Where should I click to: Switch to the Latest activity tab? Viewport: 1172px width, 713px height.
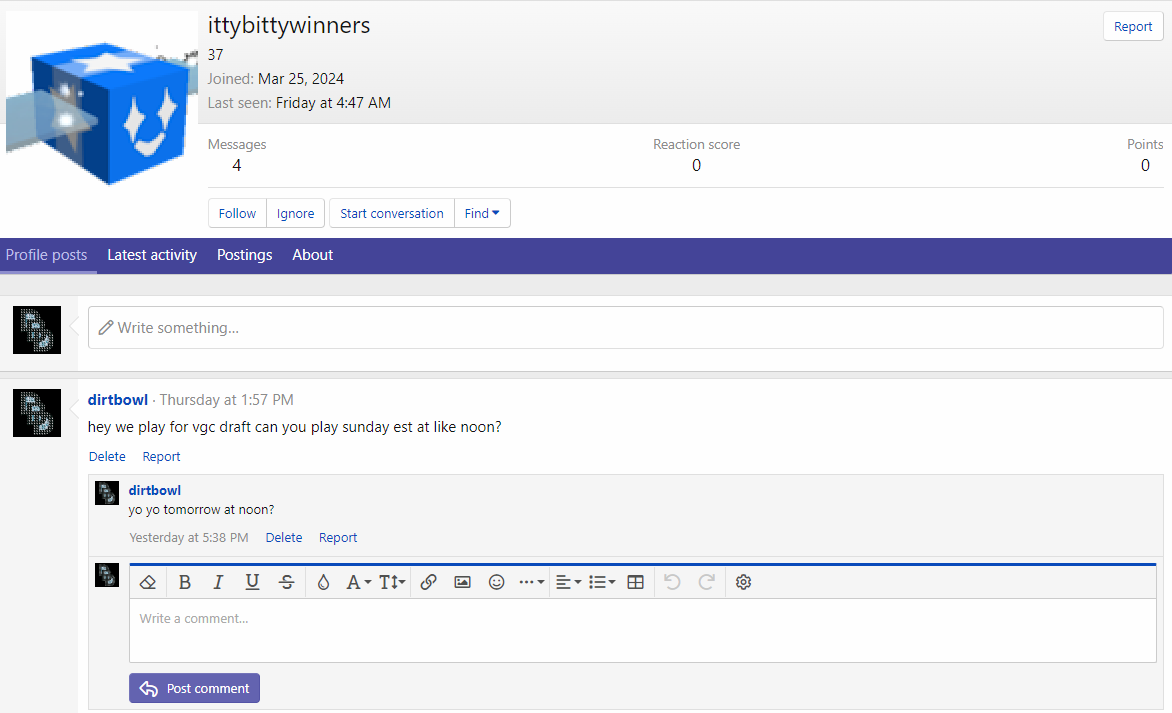pos(152,255)
